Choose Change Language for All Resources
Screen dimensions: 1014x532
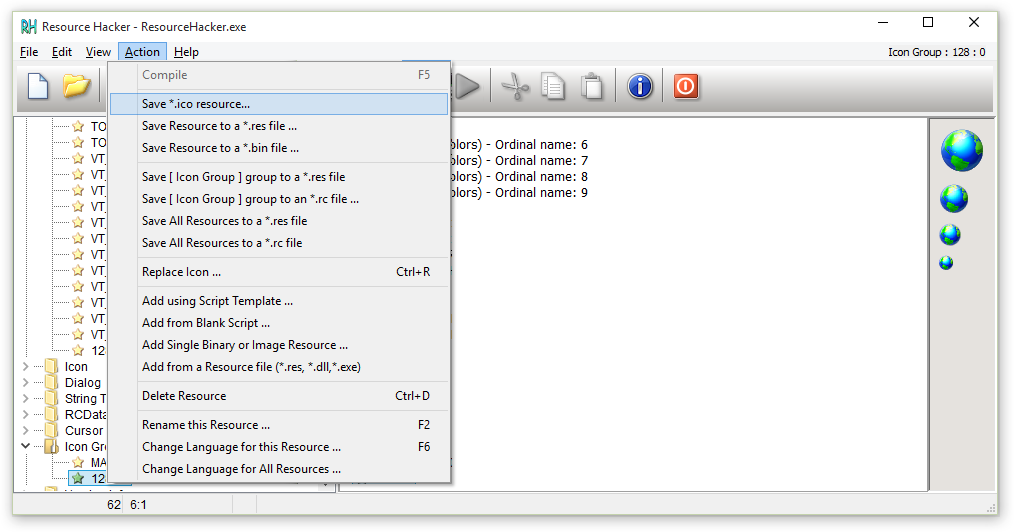(x=279, y=469)
